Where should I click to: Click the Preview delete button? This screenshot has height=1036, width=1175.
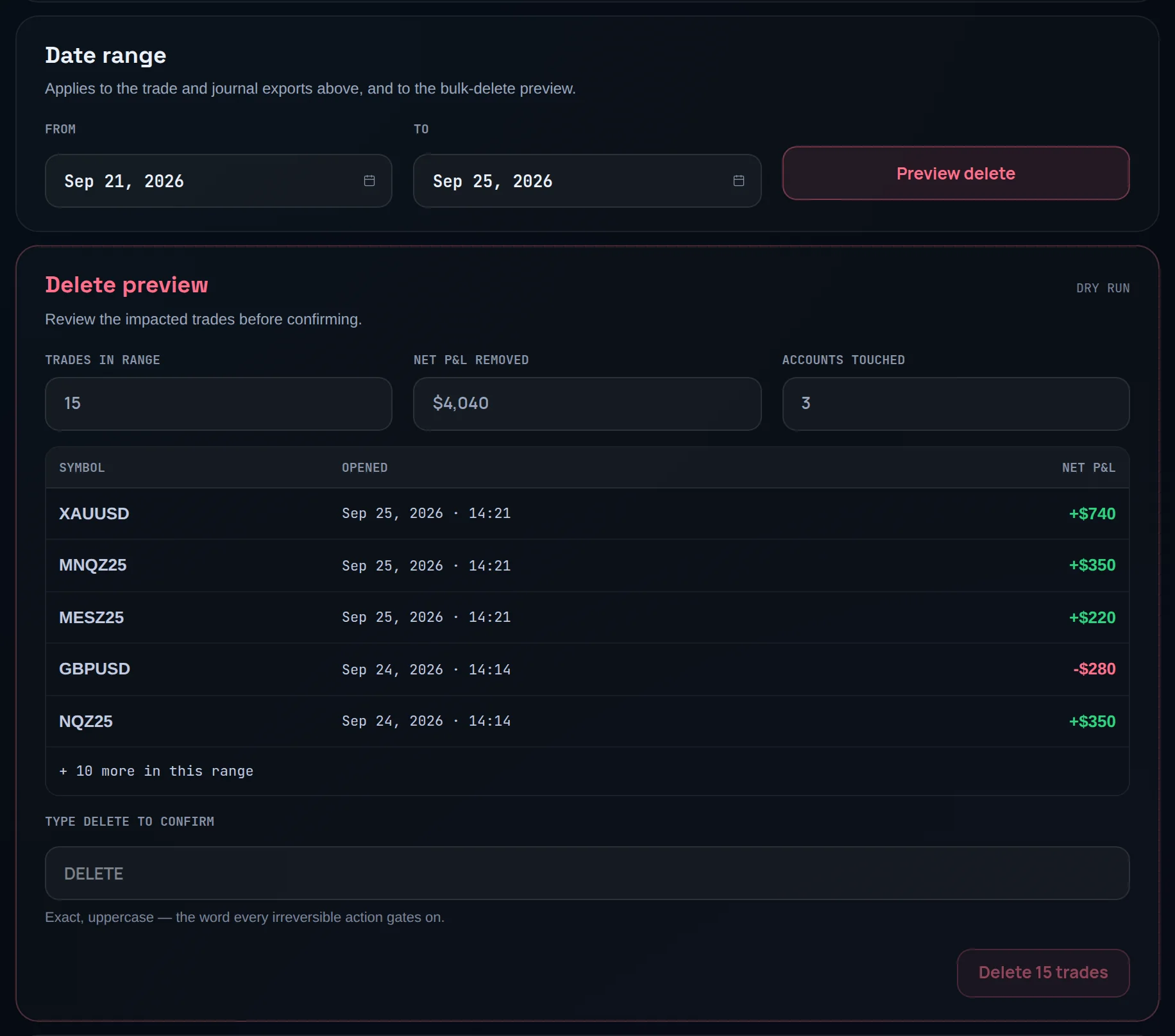pos(956,173)
